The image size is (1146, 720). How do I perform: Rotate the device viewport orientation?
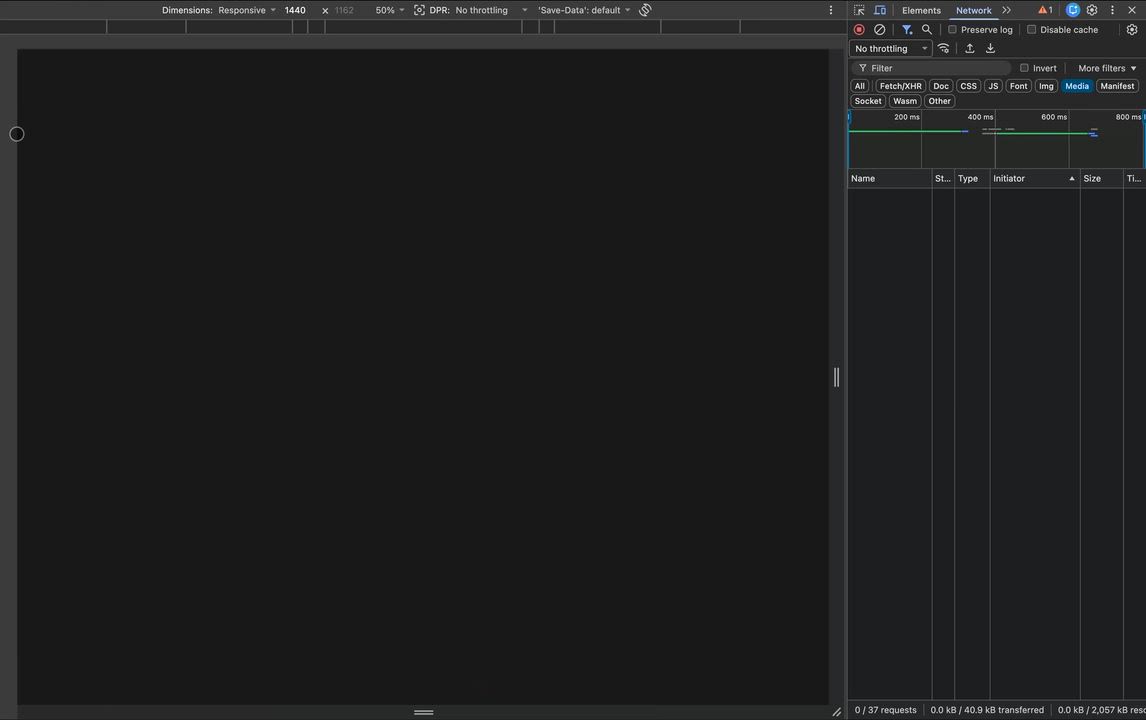(645, 10)
